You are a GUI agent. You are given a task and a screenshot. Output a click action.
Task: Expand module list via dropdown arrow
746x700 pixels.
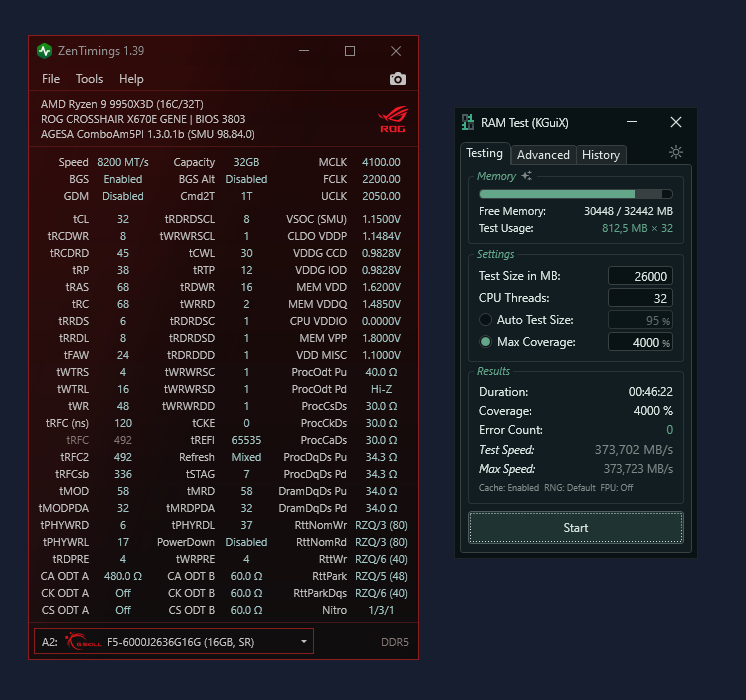coord(304,641)
